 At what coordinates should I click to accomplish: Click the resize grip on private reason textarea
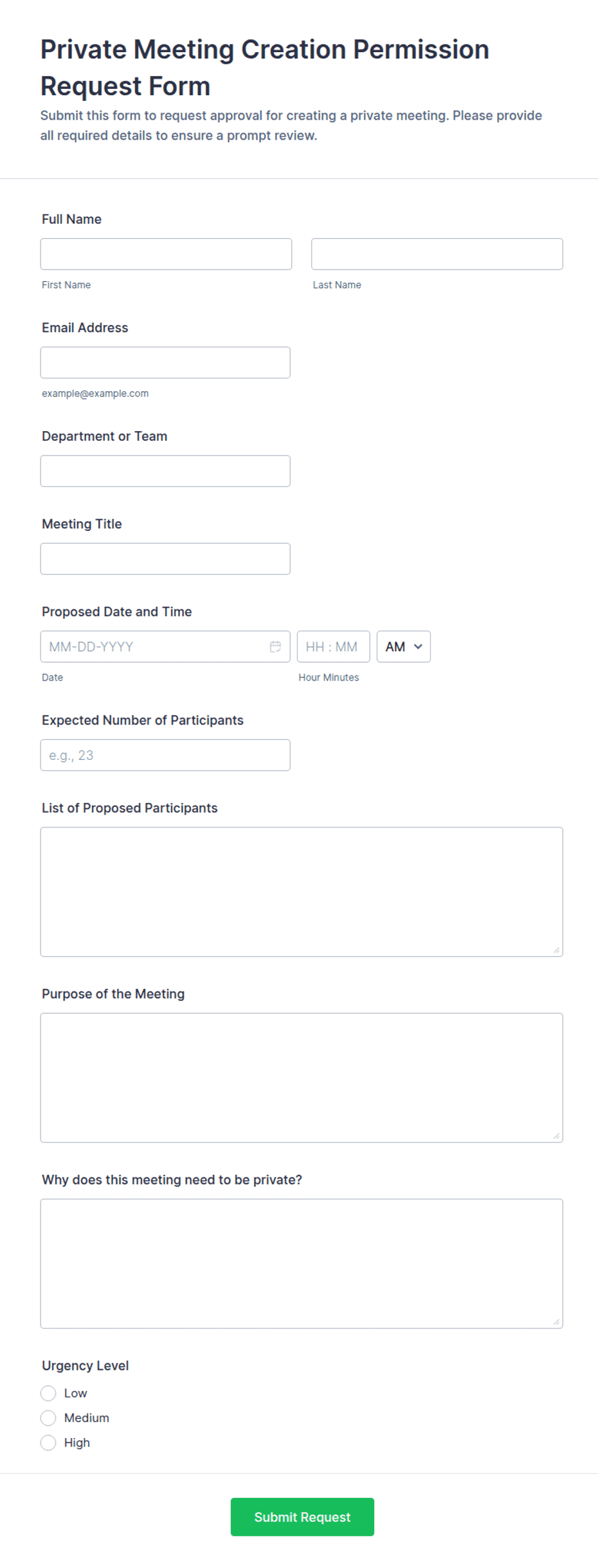(x=556, y=1322)
